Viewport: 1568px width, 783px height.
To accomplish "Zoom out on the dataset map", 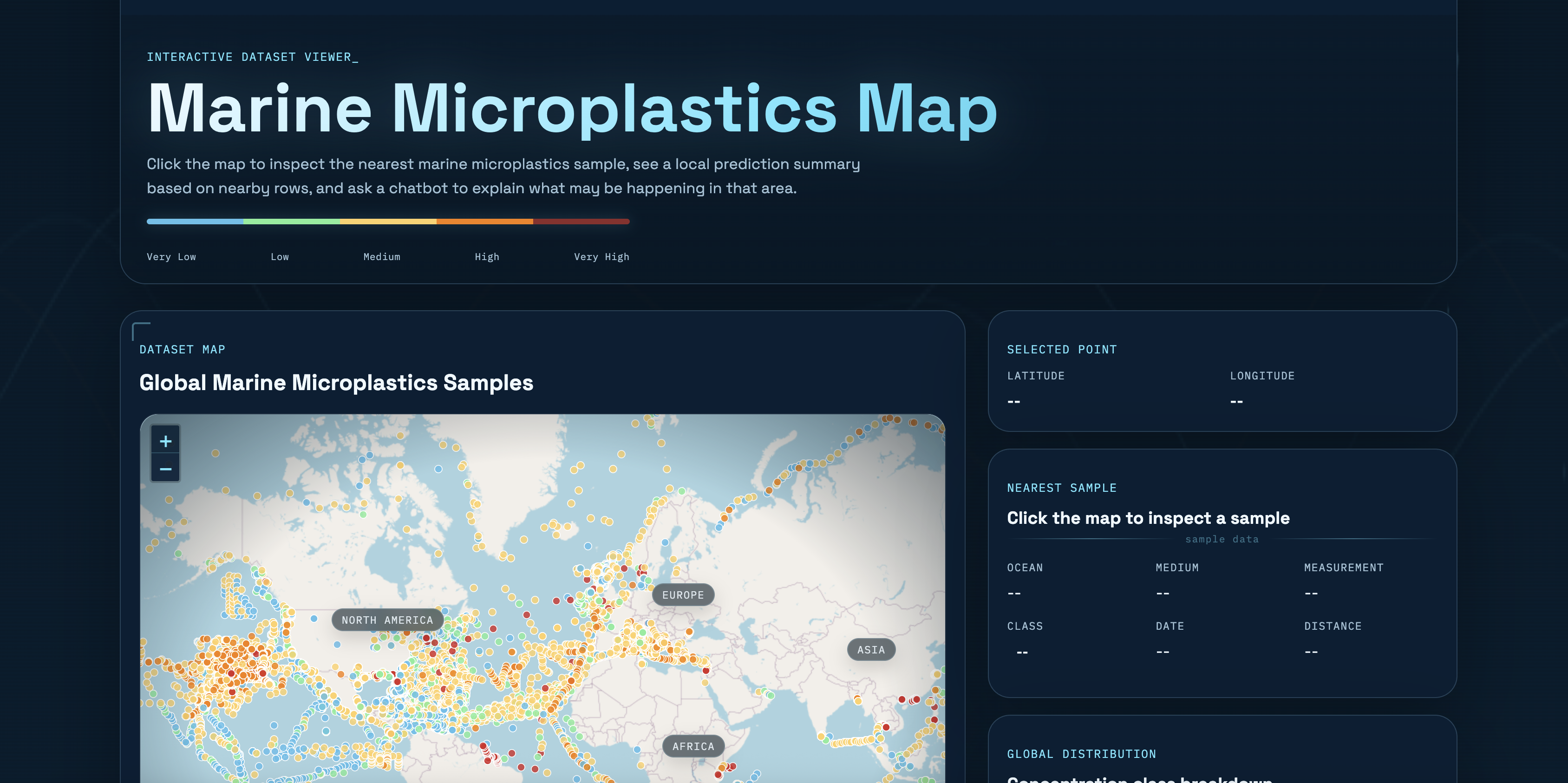I will pyautogui.click(x=165, y=469).
